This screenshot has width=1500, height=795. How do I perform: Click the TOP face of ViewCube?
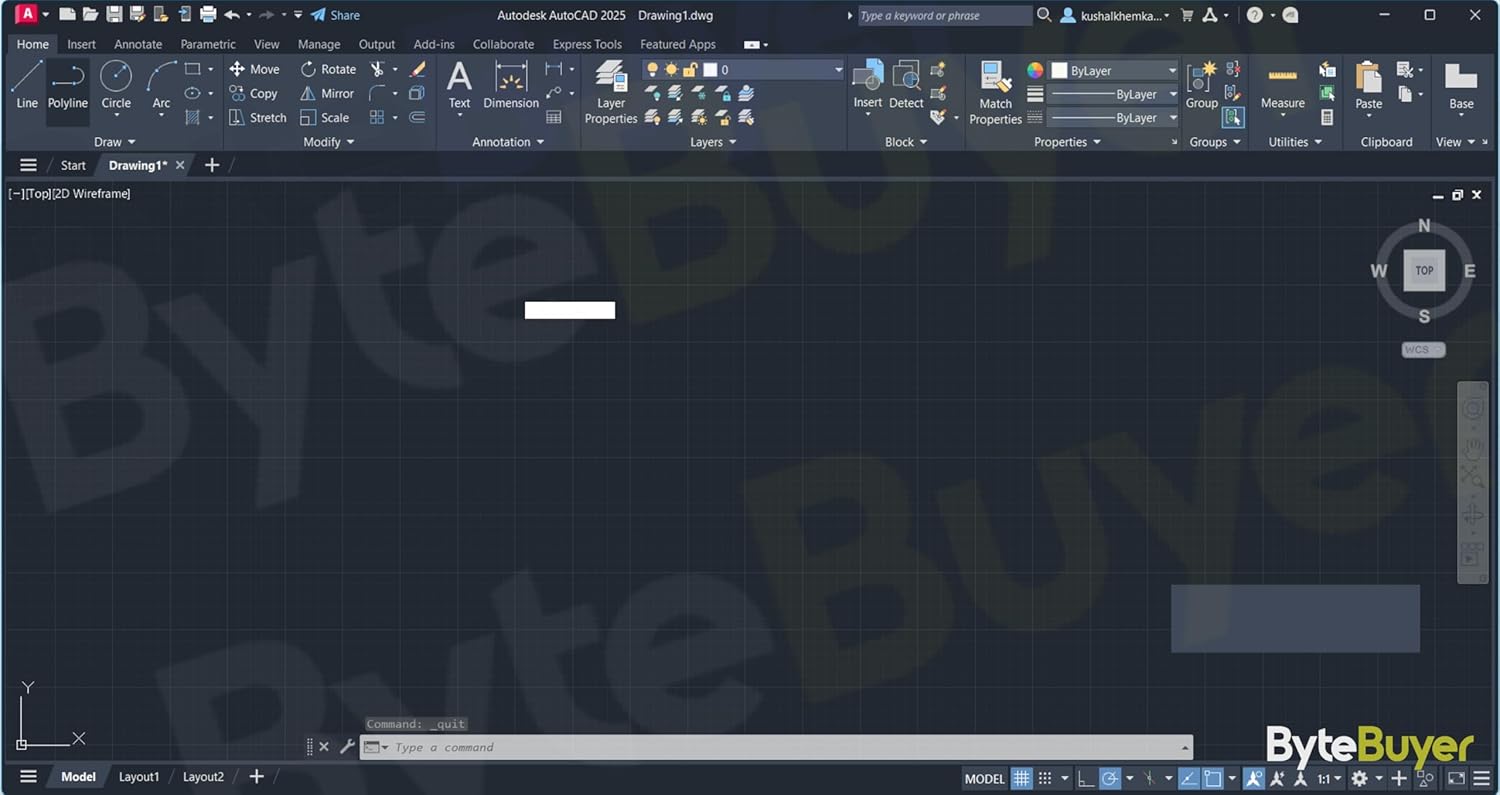(x=1424, y=270)
